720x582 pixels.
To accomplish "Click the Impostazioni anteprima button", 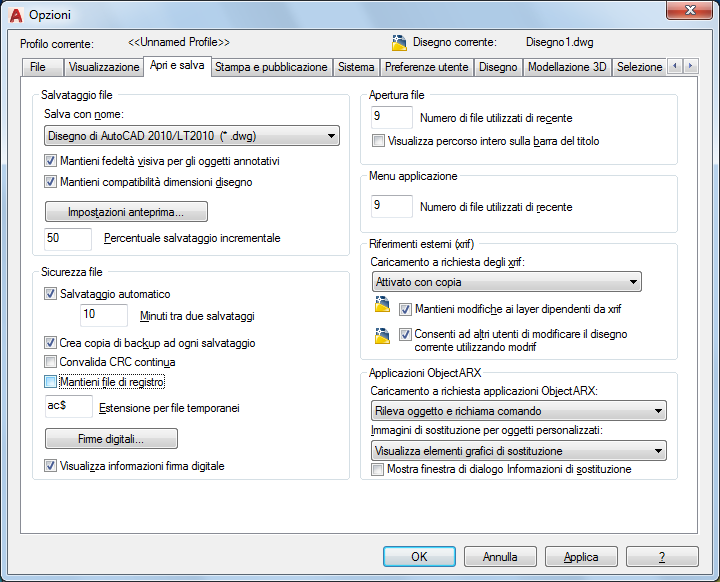I will click(x=126, y=212).
